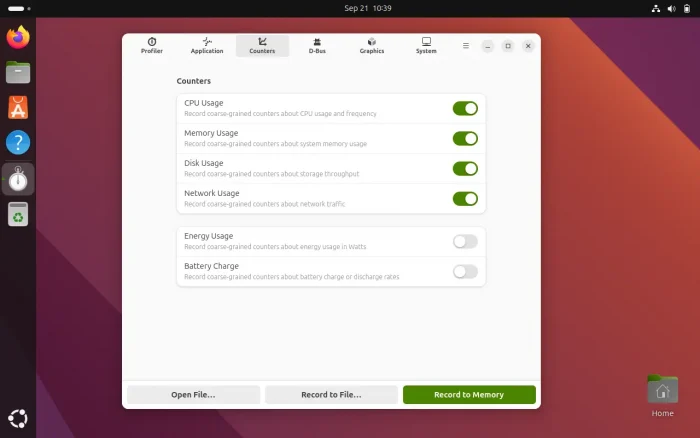The image size is (700, 438).
Task: Switch to the Application tab
Action: [207, 46]
